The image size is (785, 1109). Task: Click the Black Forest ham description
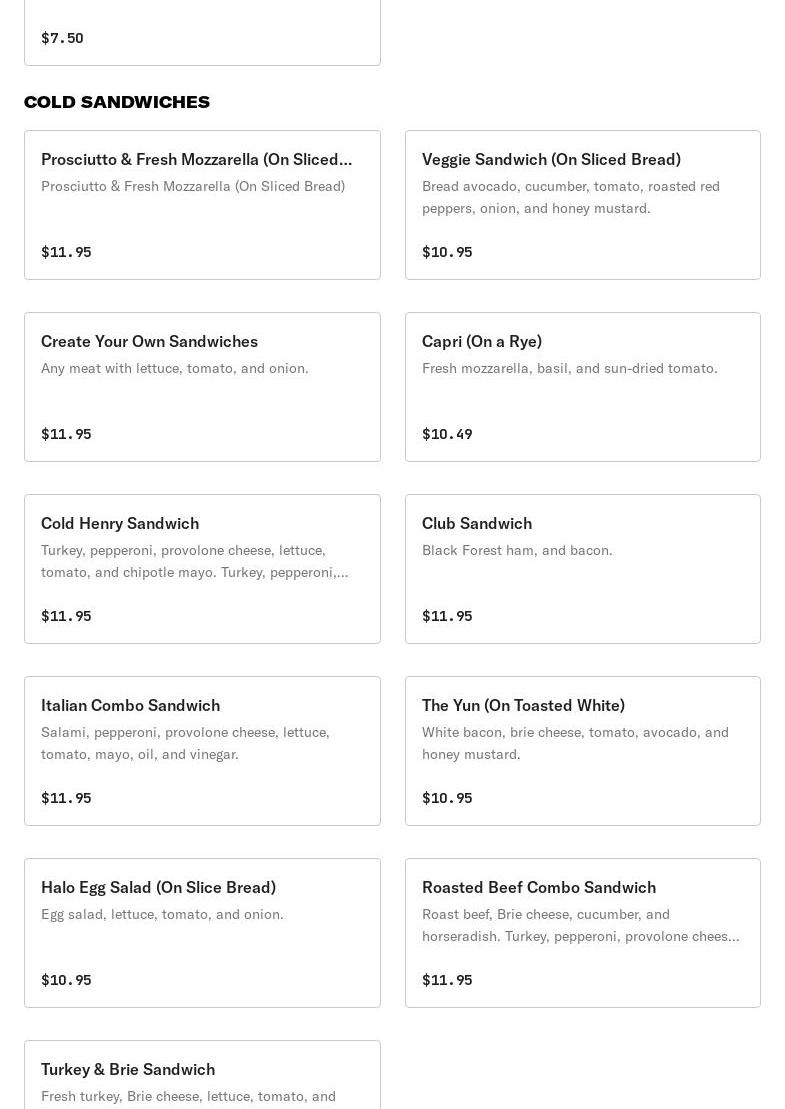click(x=517, y=550)
